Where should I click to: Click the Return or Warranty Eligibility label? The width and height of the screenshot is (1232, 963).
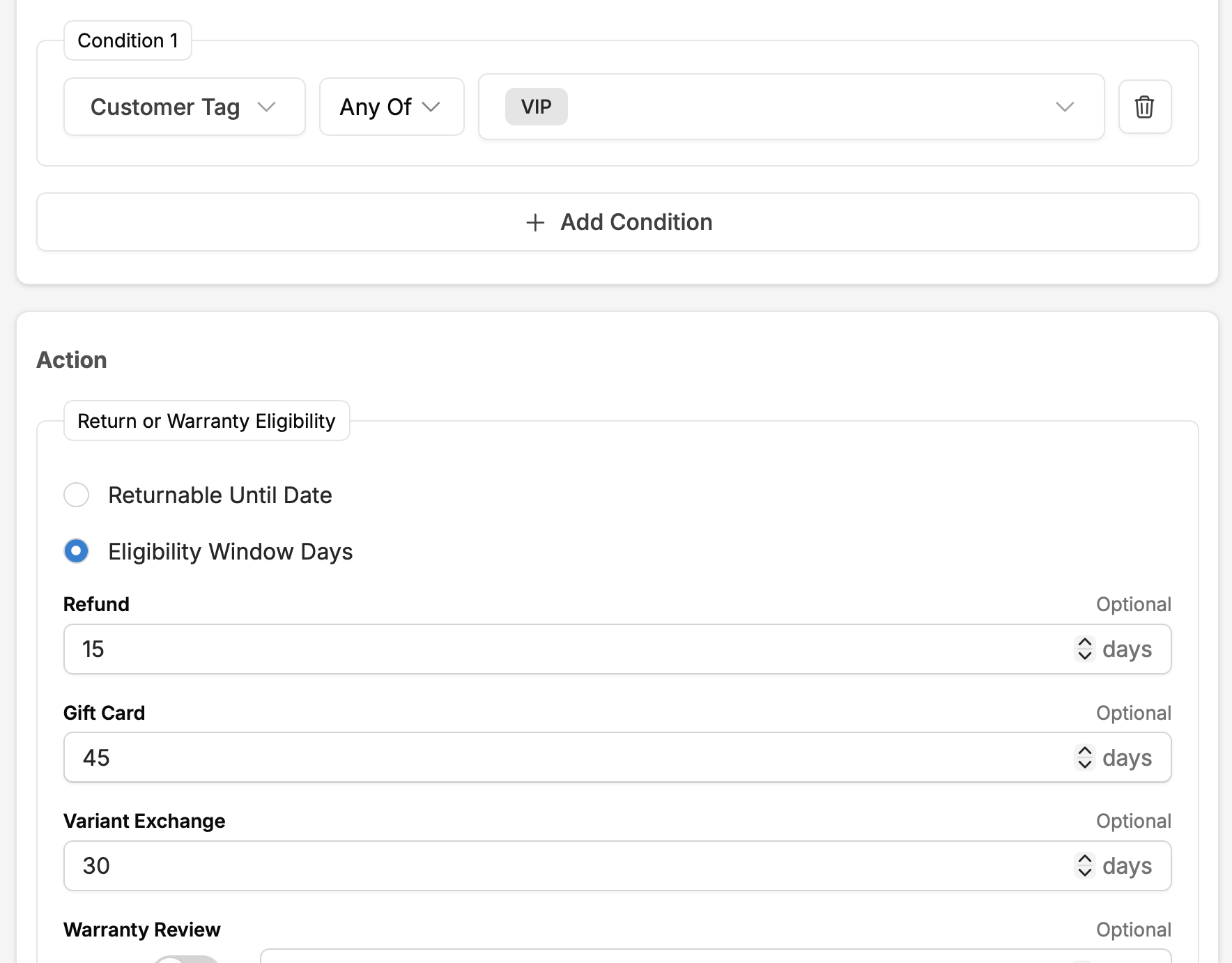[206, 421]
